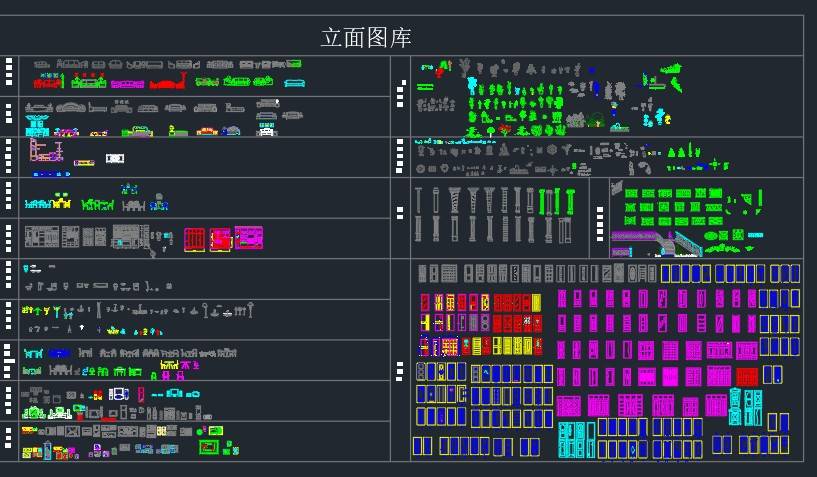Select the blue strip block in third row
Viewport: 817px width, 477px height.
tap(51, 174)
